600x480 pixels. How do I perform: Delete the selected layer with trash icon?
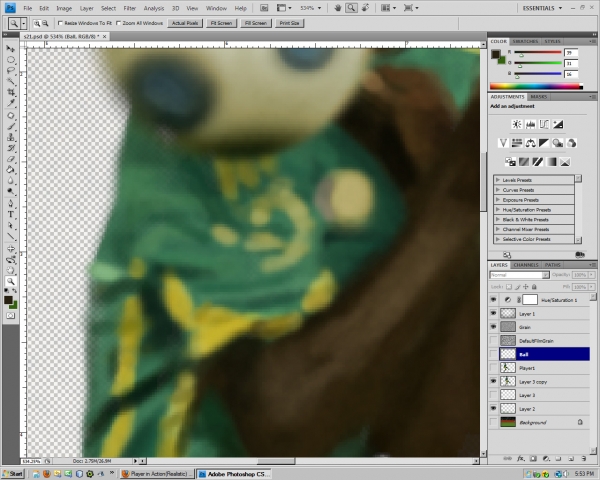[584, 458]
